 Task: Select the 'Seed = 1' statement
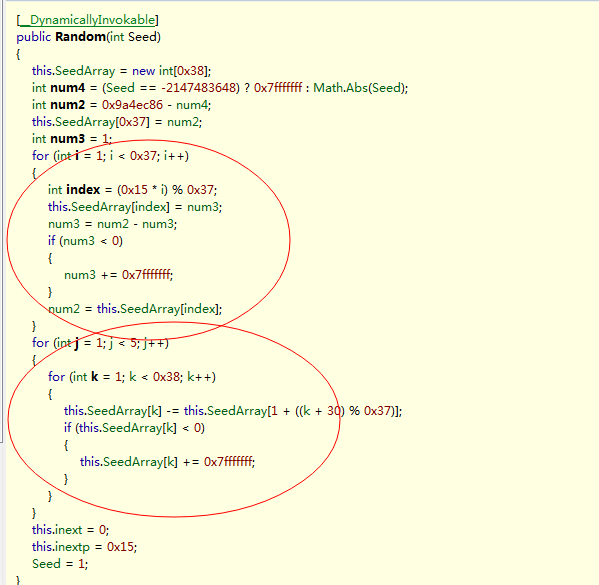click(60, 564)
